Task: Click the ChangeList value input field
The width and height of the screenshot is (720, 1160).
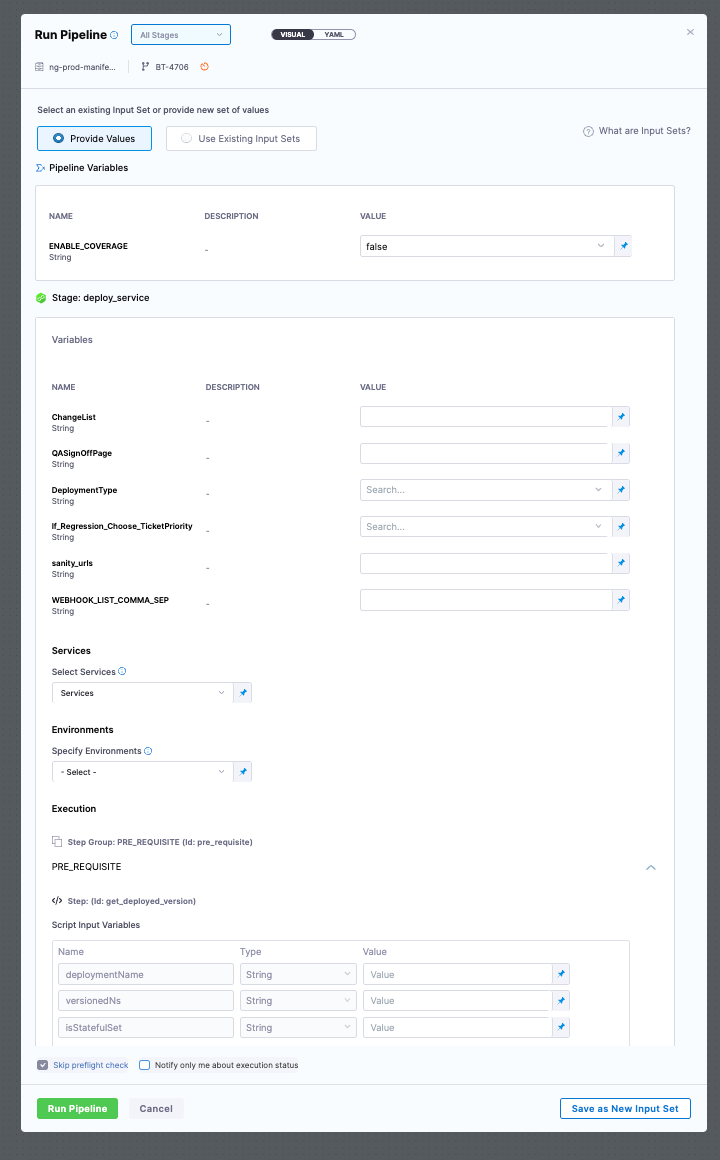Action: pos(485,417)
